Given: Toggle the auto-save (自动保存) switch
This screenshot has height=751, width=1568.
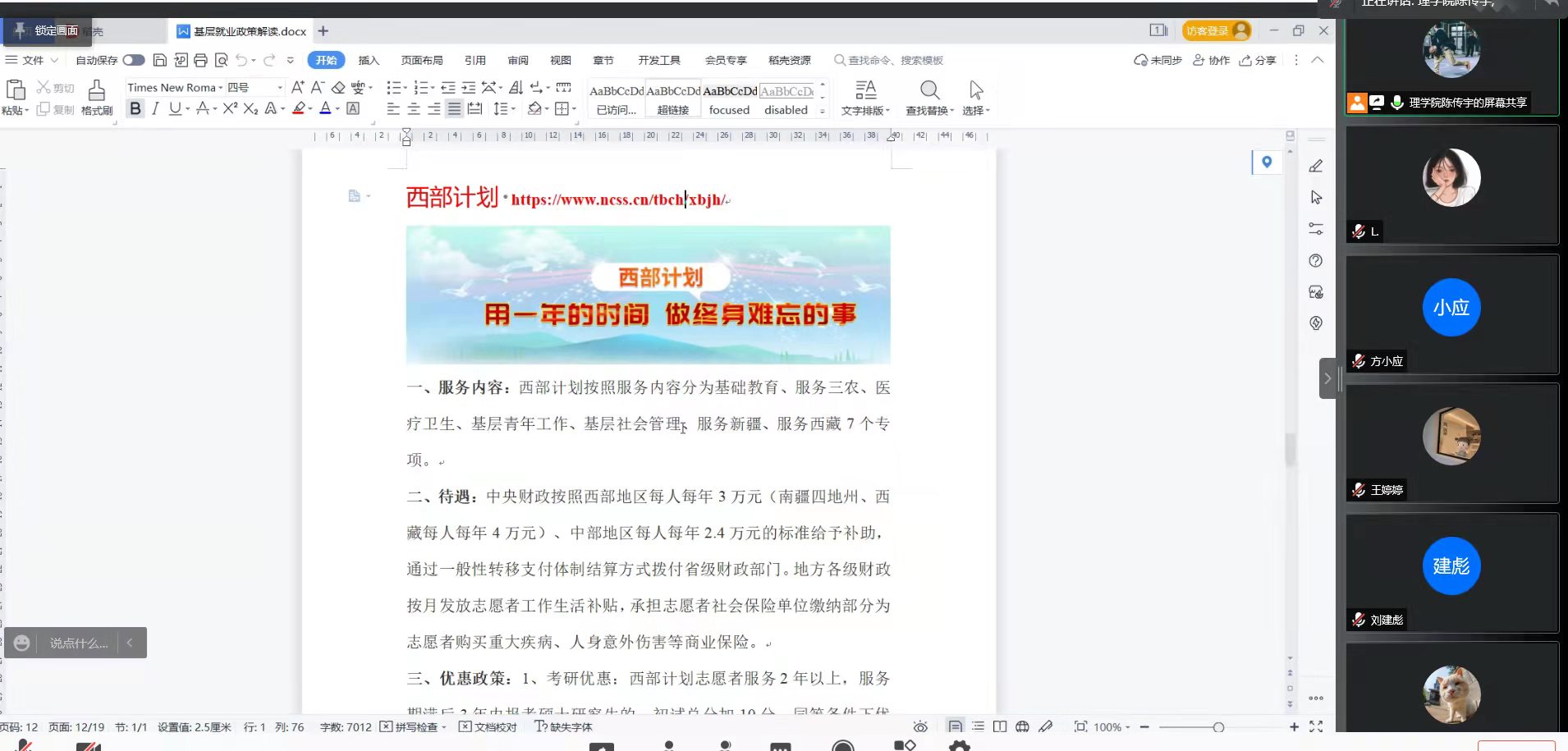Looking at the screenshot, I should point(134,60).
